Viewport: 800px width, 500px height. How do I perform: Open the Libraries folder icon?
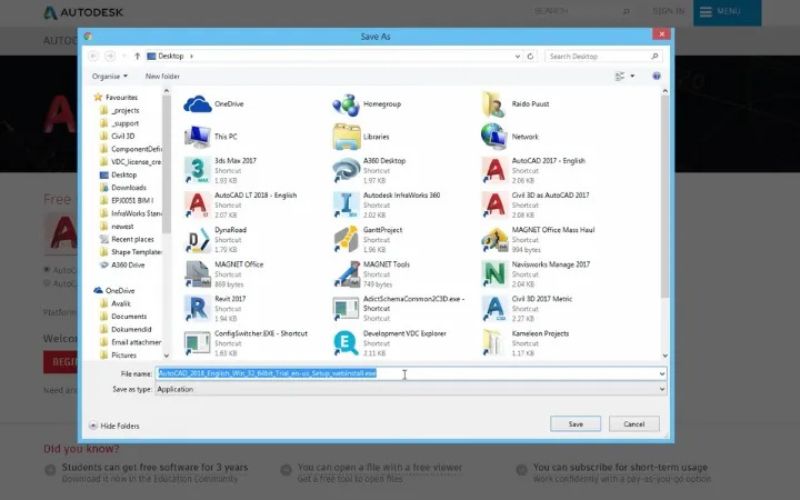(361, 137)
